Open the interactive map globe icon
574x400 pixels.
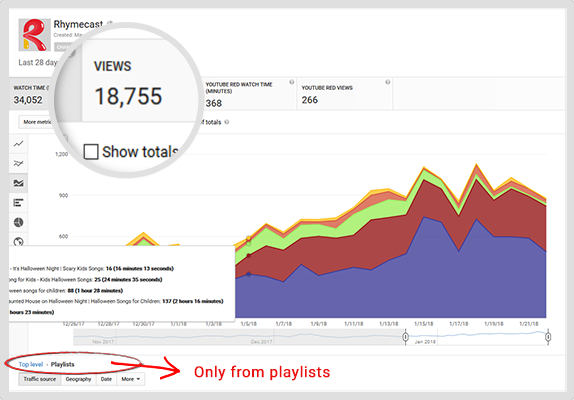point(18,242)
